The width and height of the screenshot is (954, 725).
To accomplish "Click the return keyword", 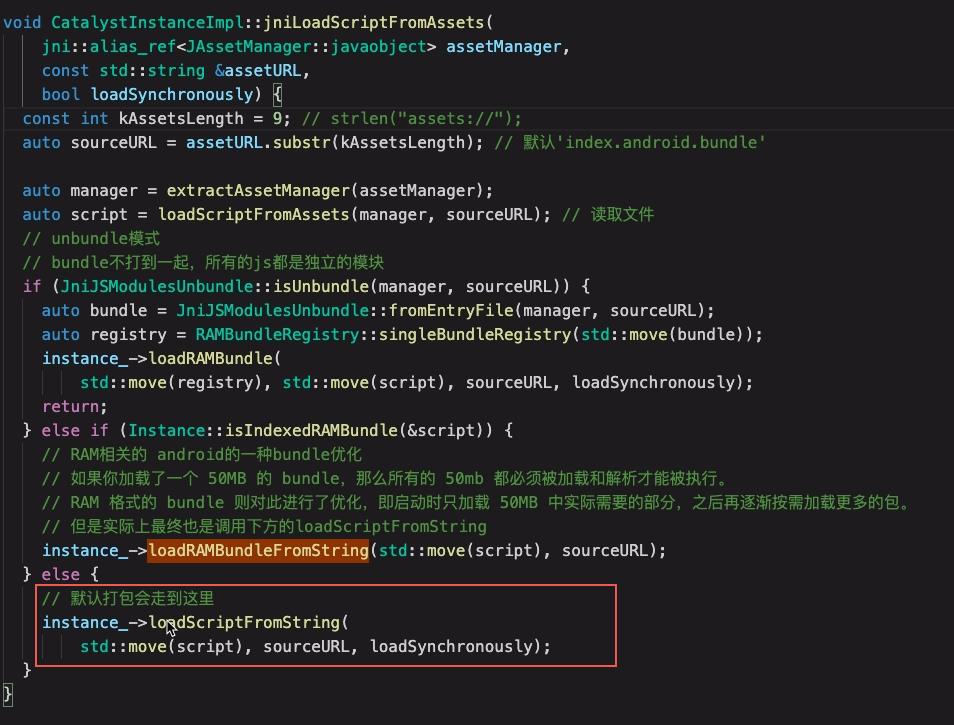I will [x=71, y=406].
